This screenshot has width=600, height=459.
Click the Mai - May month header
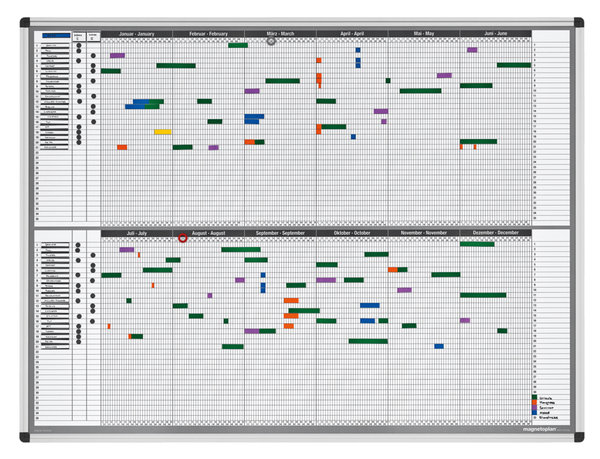tap(424, 33)
